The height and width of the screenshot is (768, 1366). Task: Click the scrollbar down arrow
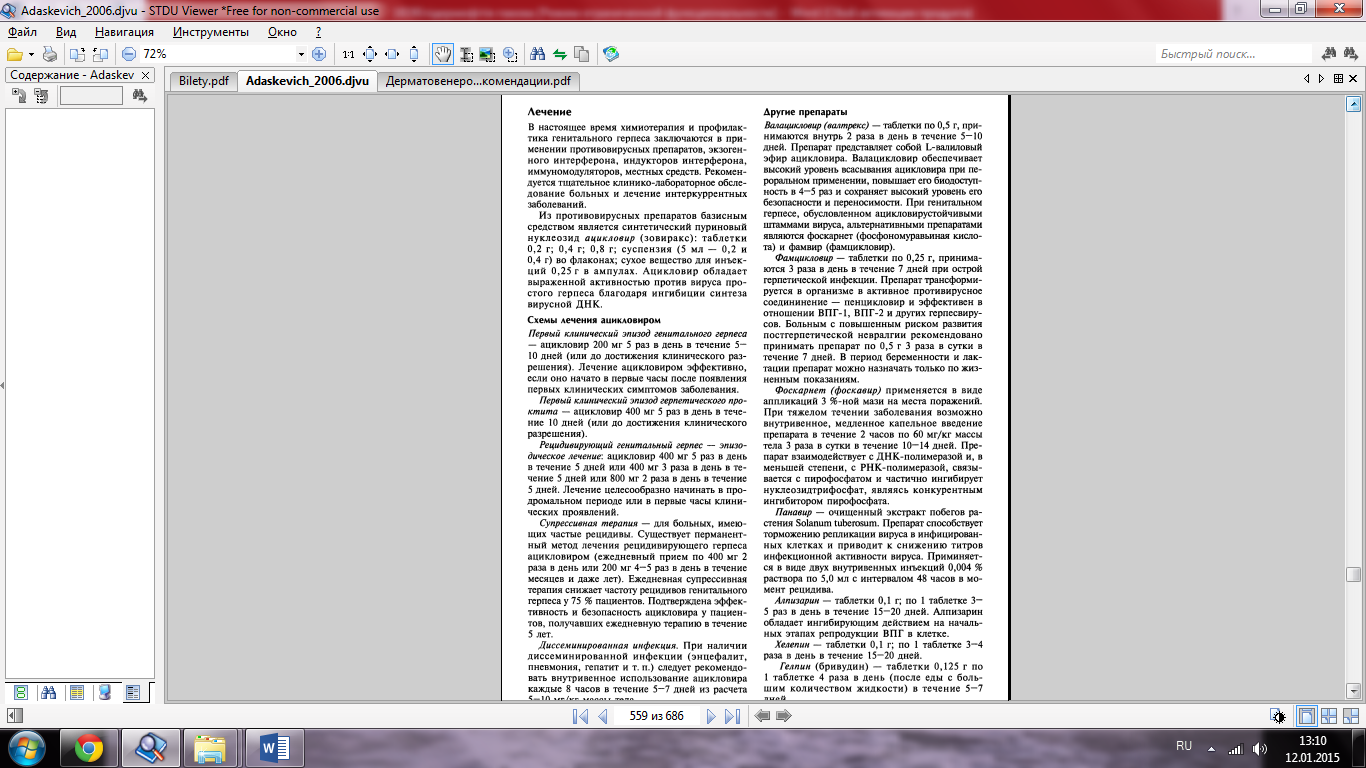tap(1353, 690)
